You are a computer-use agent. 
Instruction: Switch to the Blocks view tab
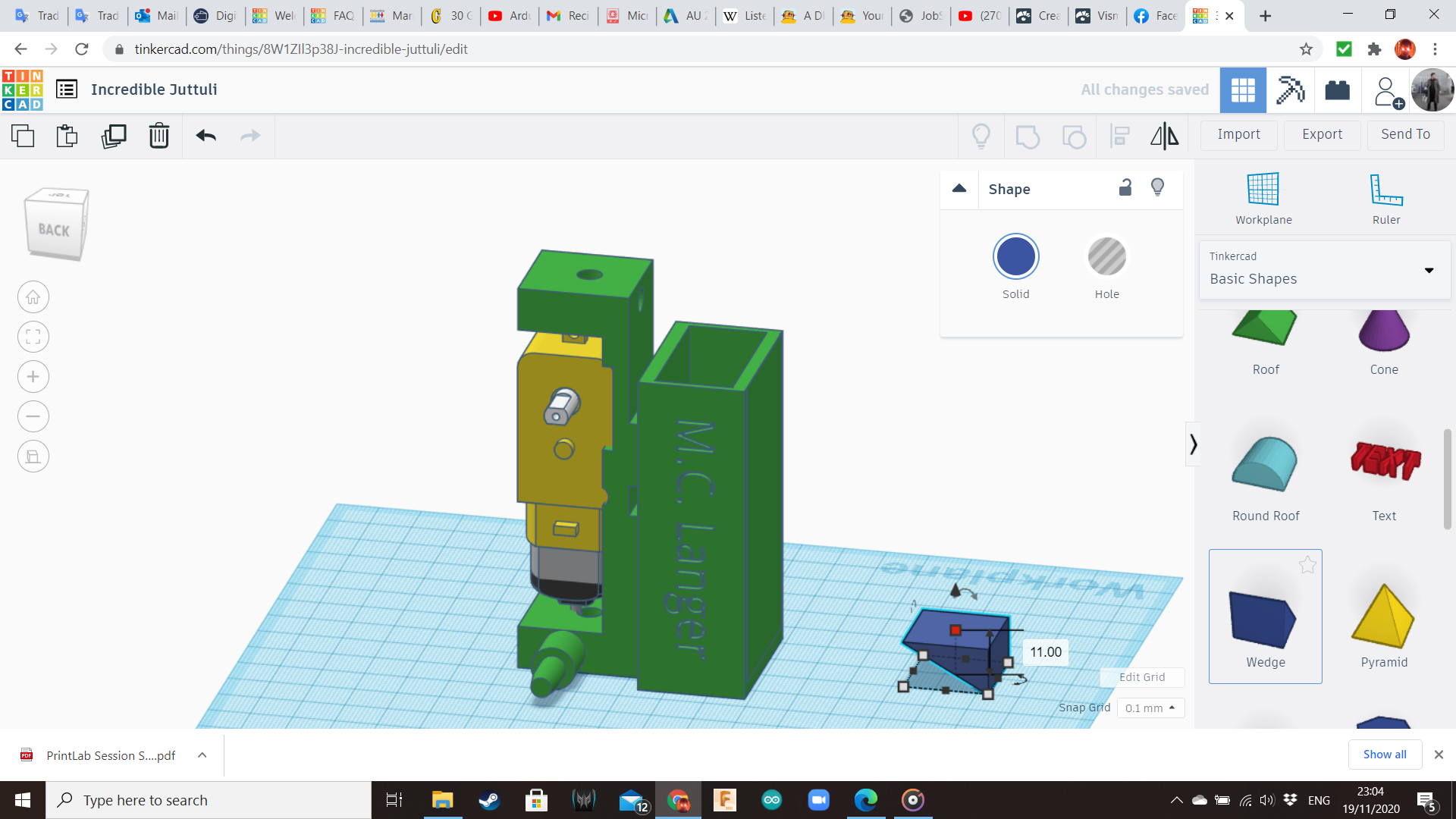[x=1290, y=90]
